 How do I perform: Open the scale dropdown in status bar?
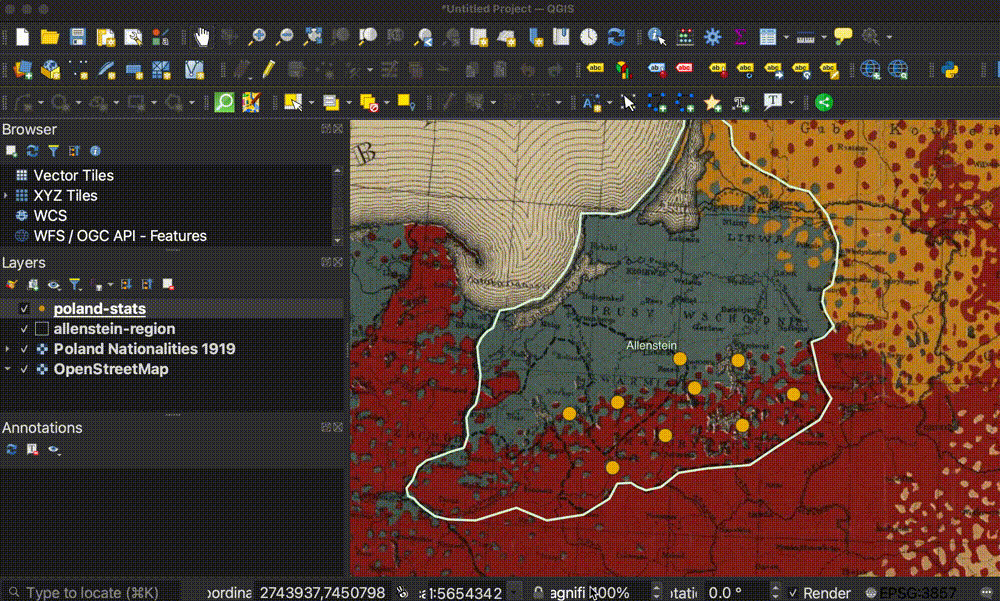coord(515,593)
